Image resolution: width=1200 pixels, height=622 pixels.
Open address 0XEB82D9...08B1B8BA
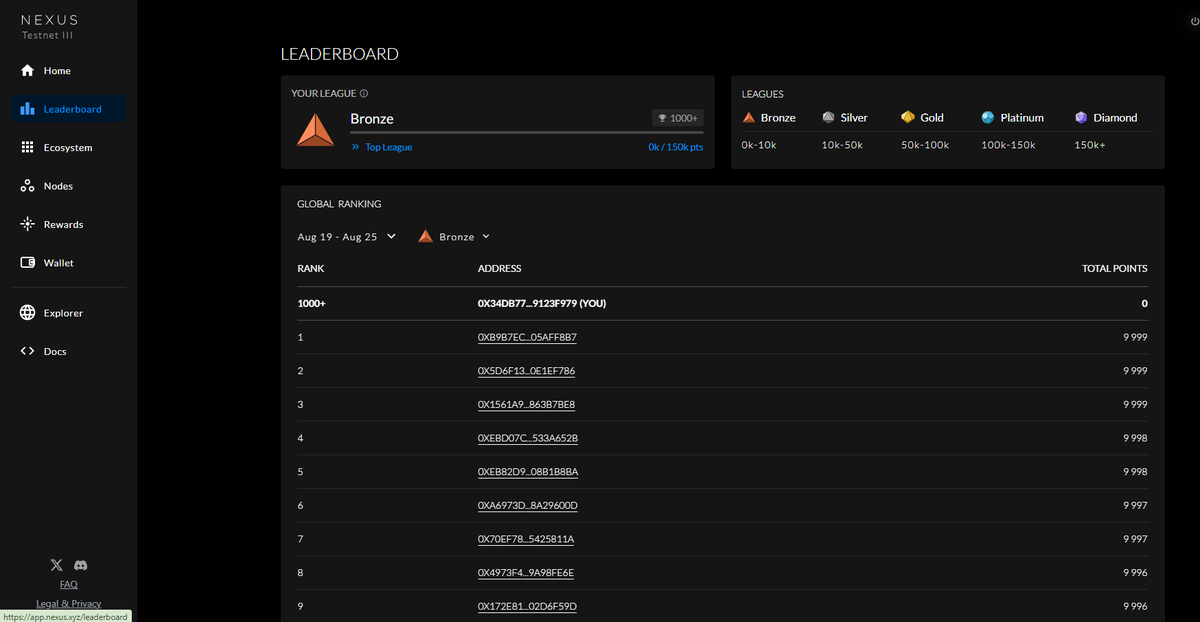[528, 472]
